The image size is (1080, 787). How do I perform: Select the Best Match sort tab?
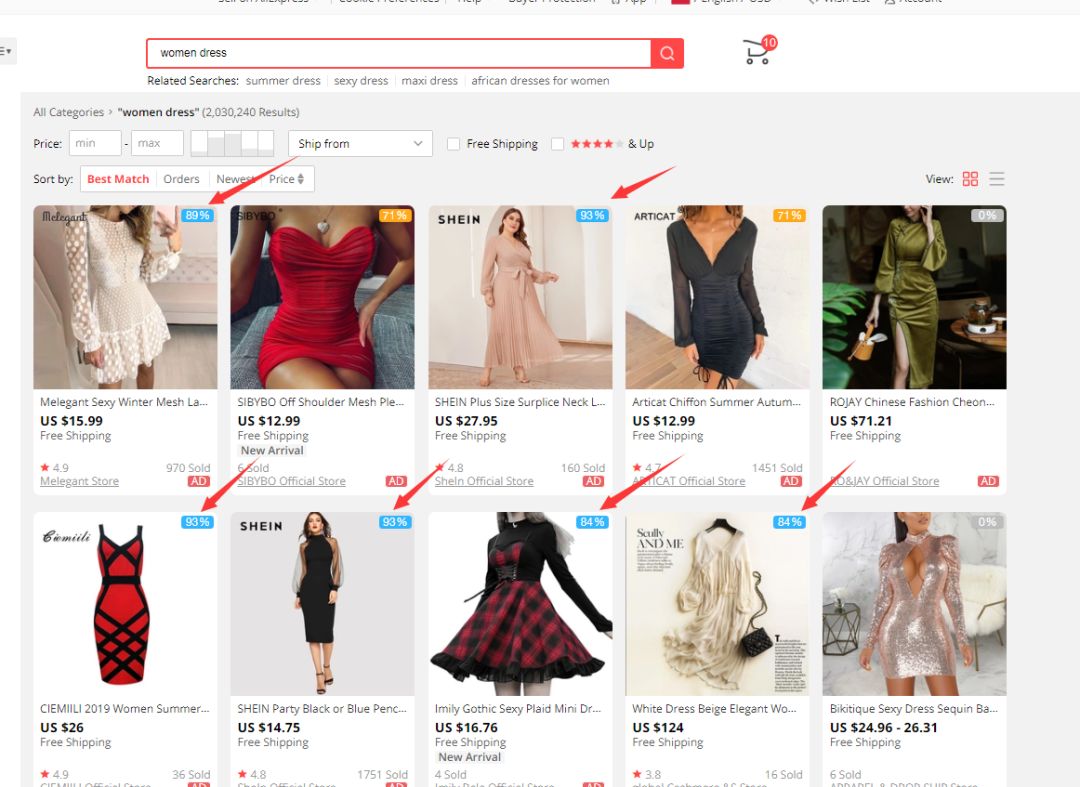tap(118, 179)
